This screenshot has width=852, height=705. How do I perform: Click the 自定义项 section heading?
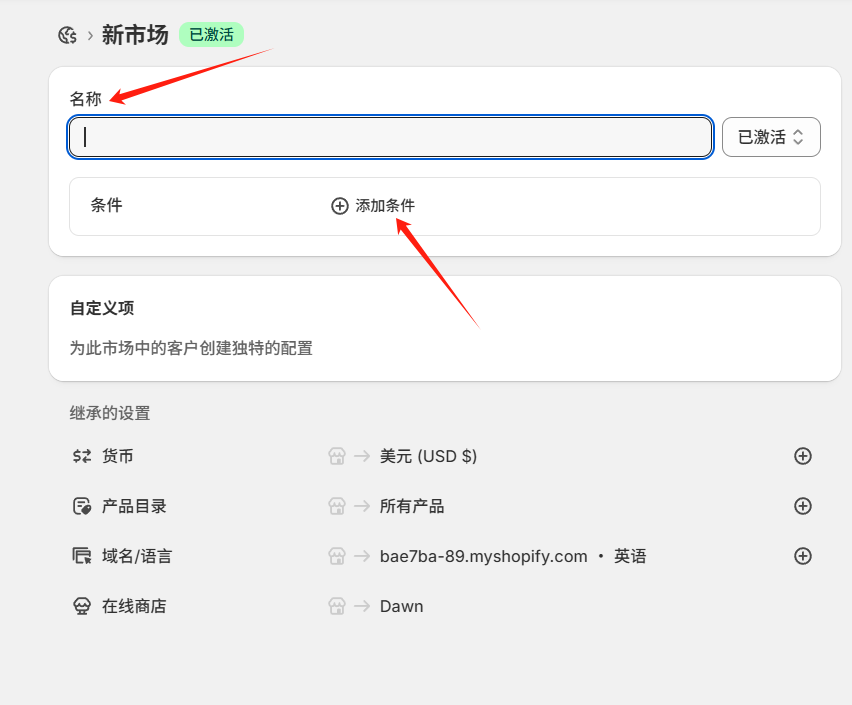[x=94, y=308]
